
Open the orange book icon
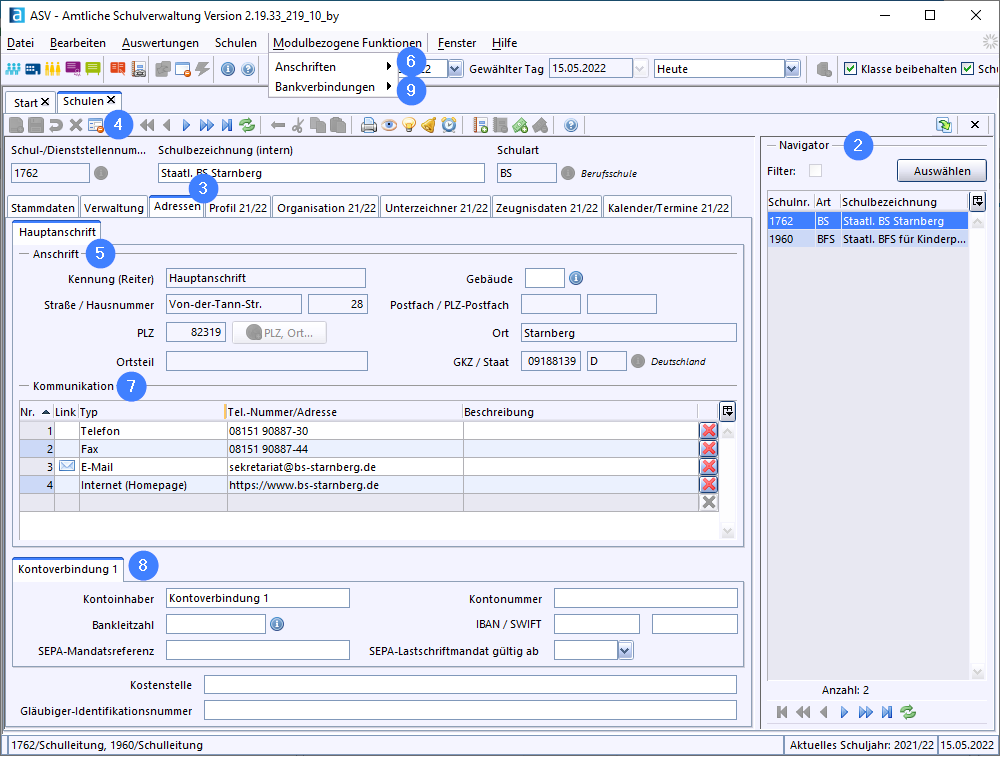coord(117,69)
